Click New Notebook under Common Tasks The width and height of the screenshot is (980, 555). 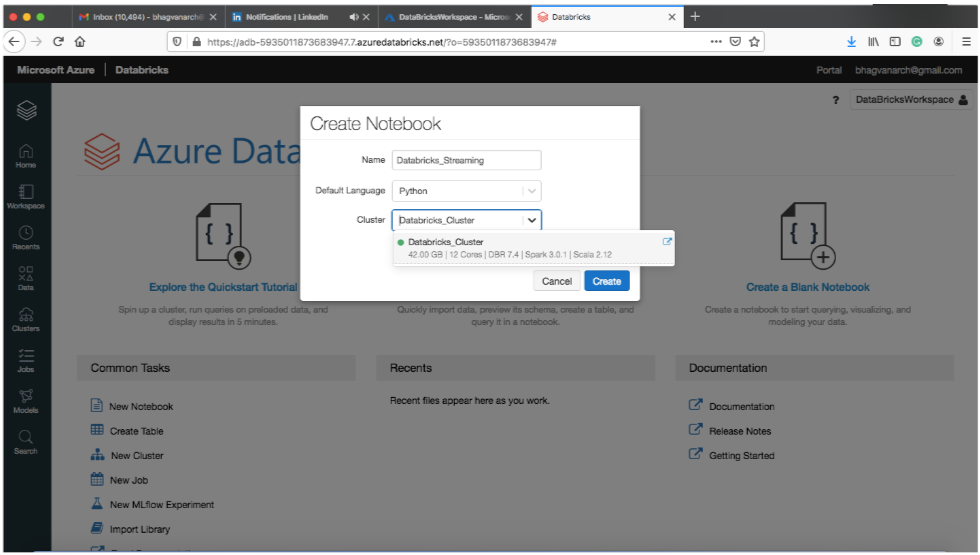point(141,406)
